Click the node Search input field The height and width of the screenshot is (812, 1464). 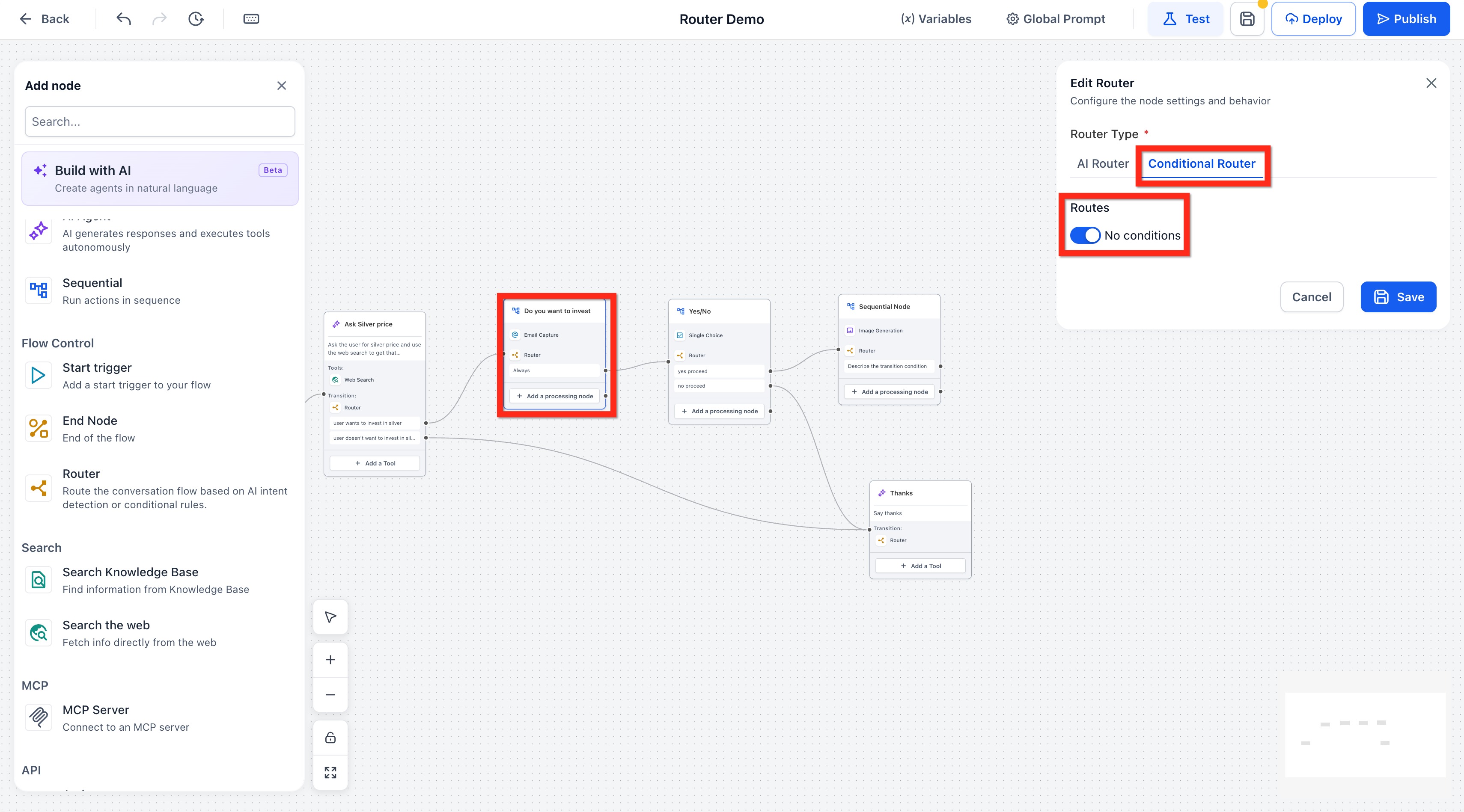coord(160,122)
